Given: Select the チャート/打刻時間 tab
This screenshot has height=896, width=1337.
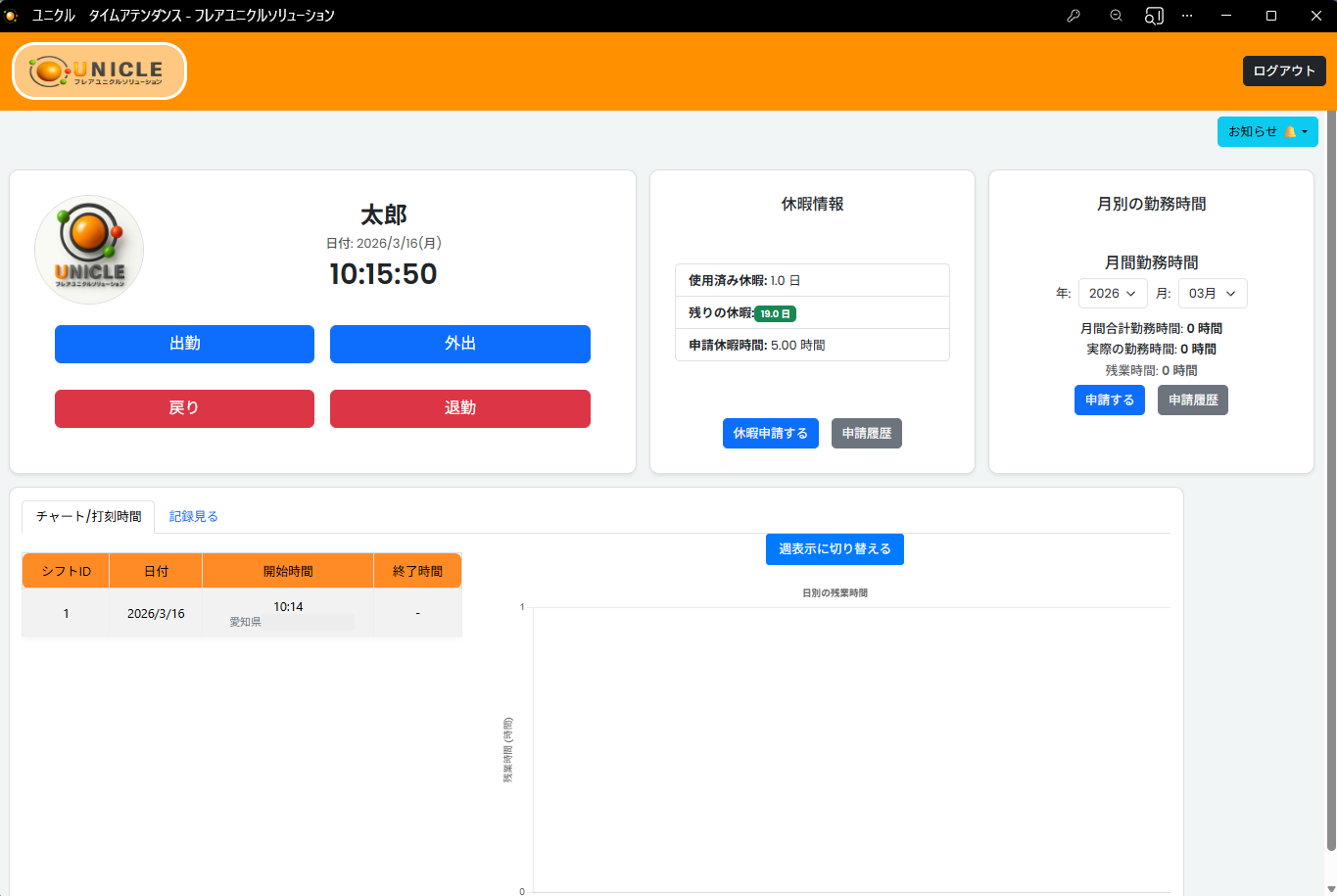Looking at the screenshot, I should pos(88,516).
